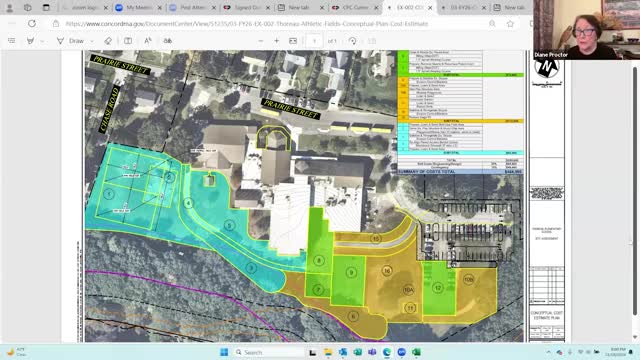
Task: Rotate the PDF page
Action: click(353, 41)
